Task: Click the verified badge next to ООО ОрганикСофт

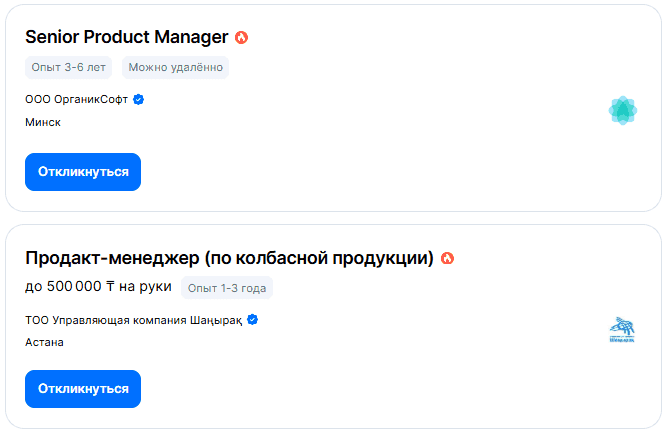Action: pos(139,99)
